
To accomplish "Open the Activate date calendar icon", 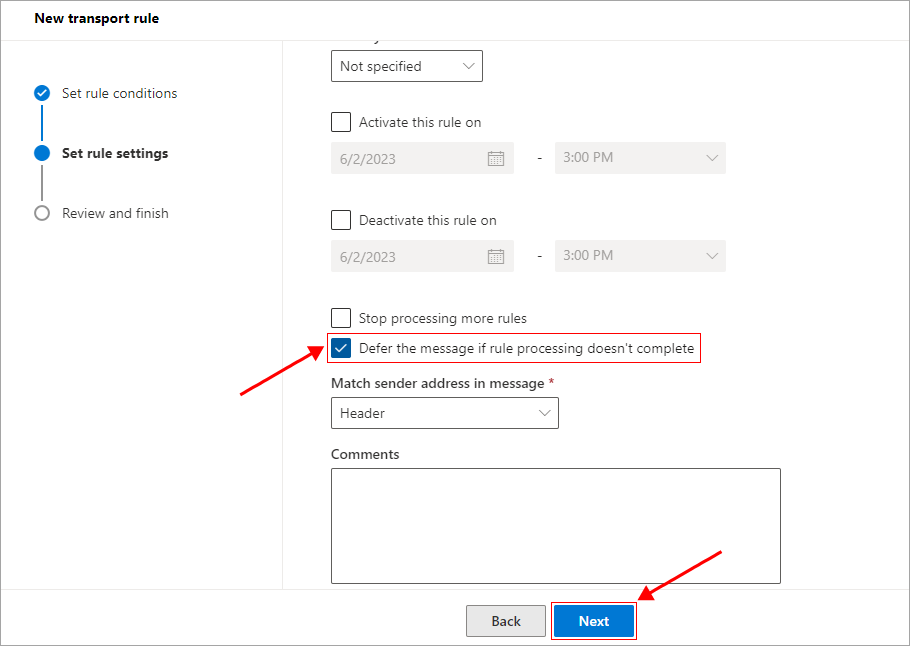I will (x=495, y=158).
